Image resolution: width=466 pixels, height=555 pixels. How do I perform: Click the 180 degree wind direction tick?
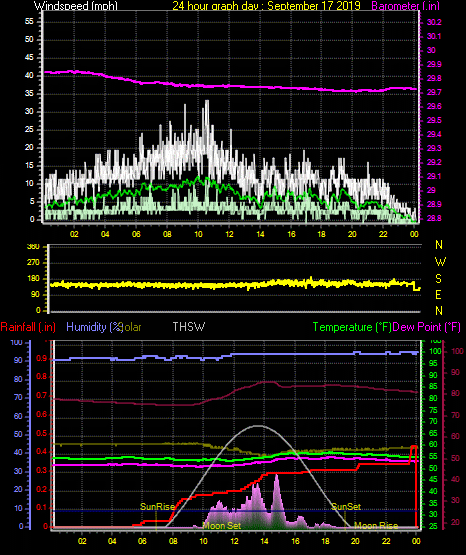(33, 279)
